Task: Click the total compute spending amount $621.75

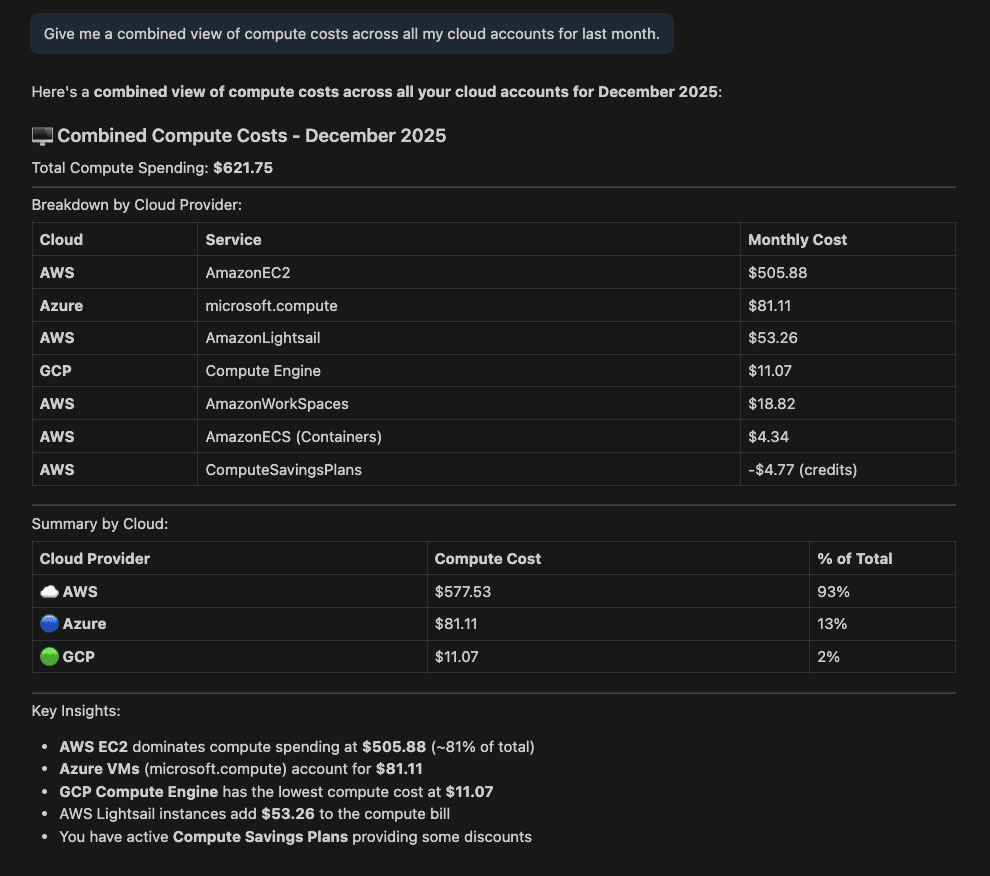Action: pyautogui.click(x=243, y=168)
